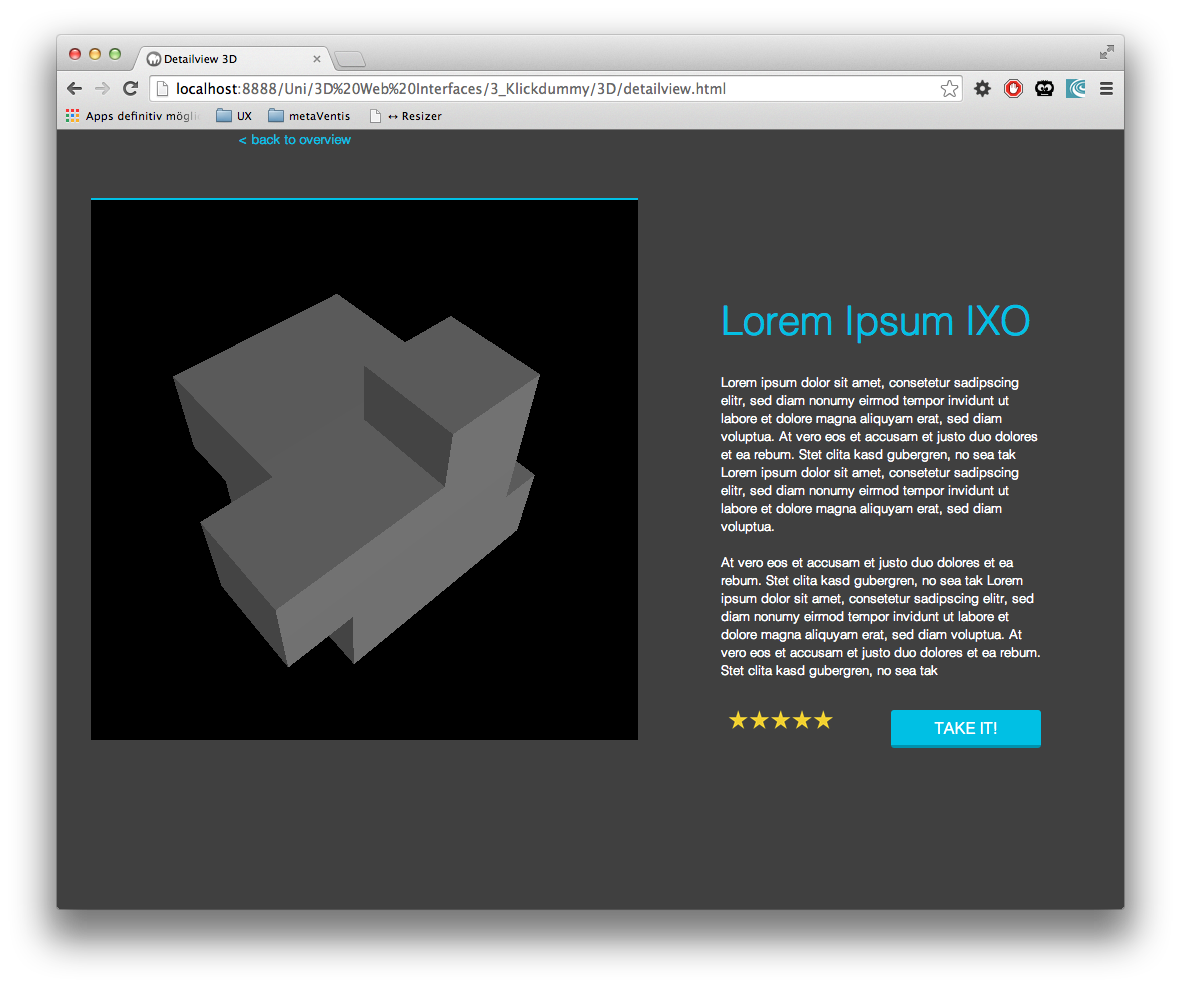Image resolution: width=1181 pixels, height=988 pixels.
Task: Click the "< back to overview" link
Action: [295, 140]
